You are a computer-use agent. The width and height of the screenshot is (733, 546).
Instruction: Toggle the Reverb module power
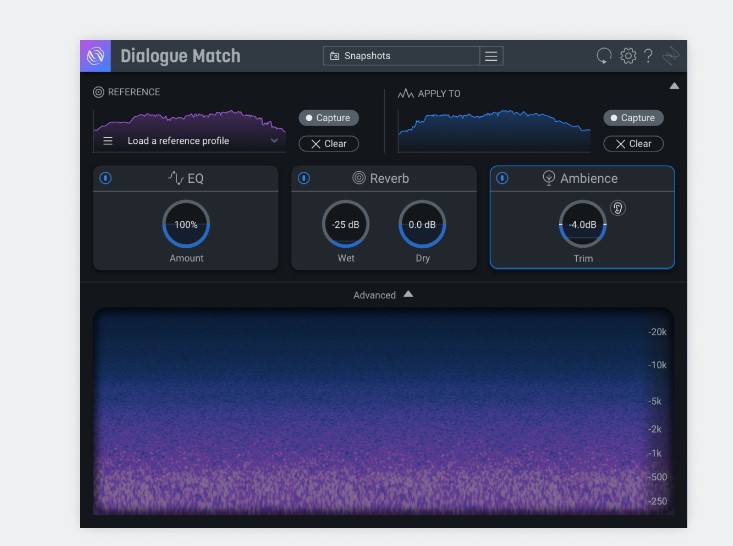point(304,178)
